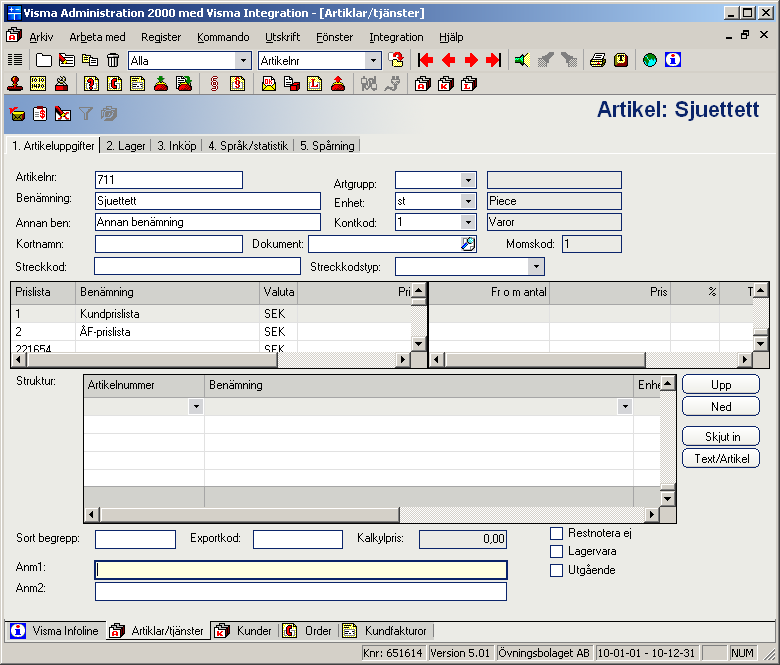Open the Streckkodstyp dropdown
The image size is (780, 665).
(536, 266)
